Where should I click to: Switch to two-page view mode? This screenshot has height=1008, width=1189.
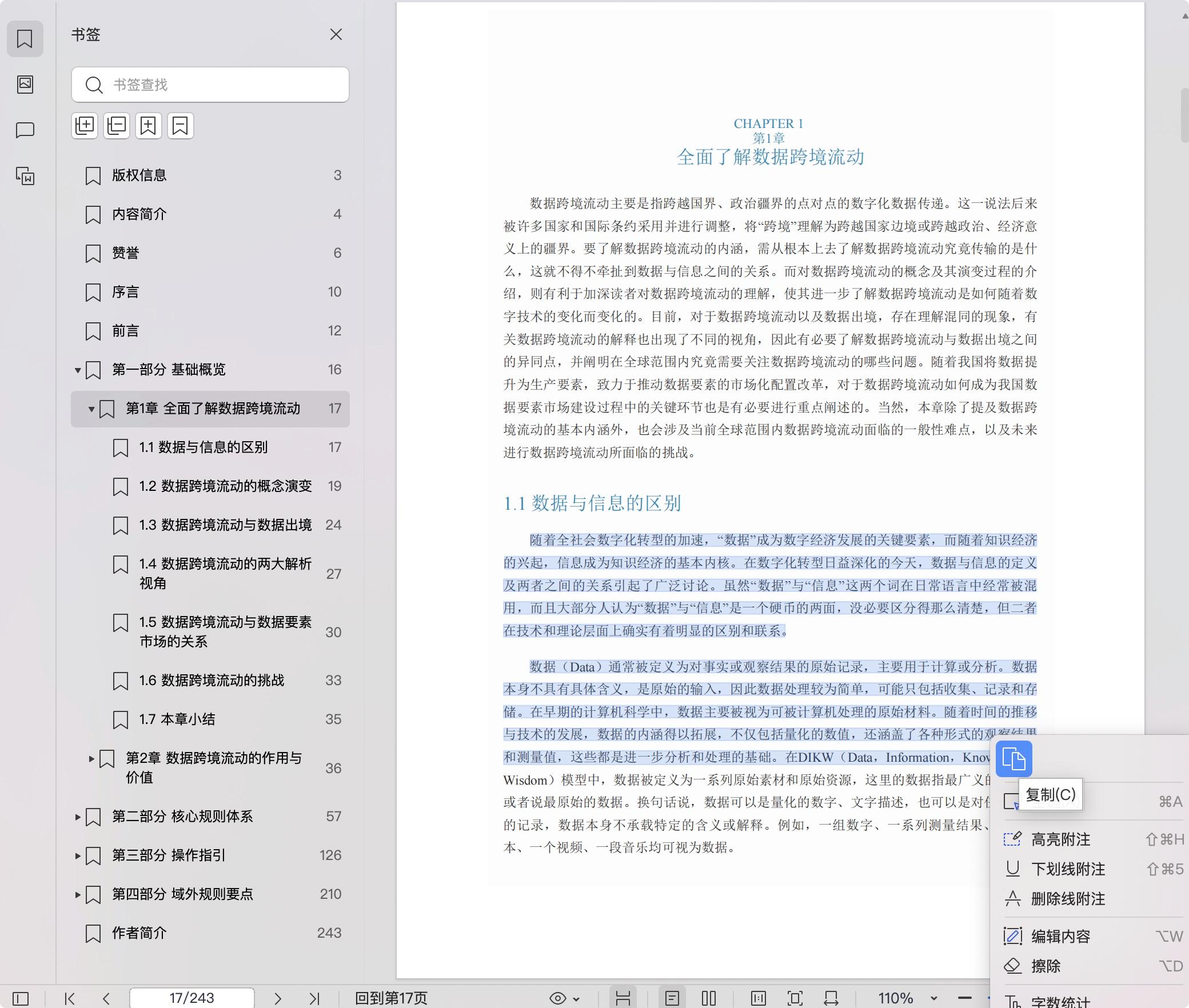[709, 998]
